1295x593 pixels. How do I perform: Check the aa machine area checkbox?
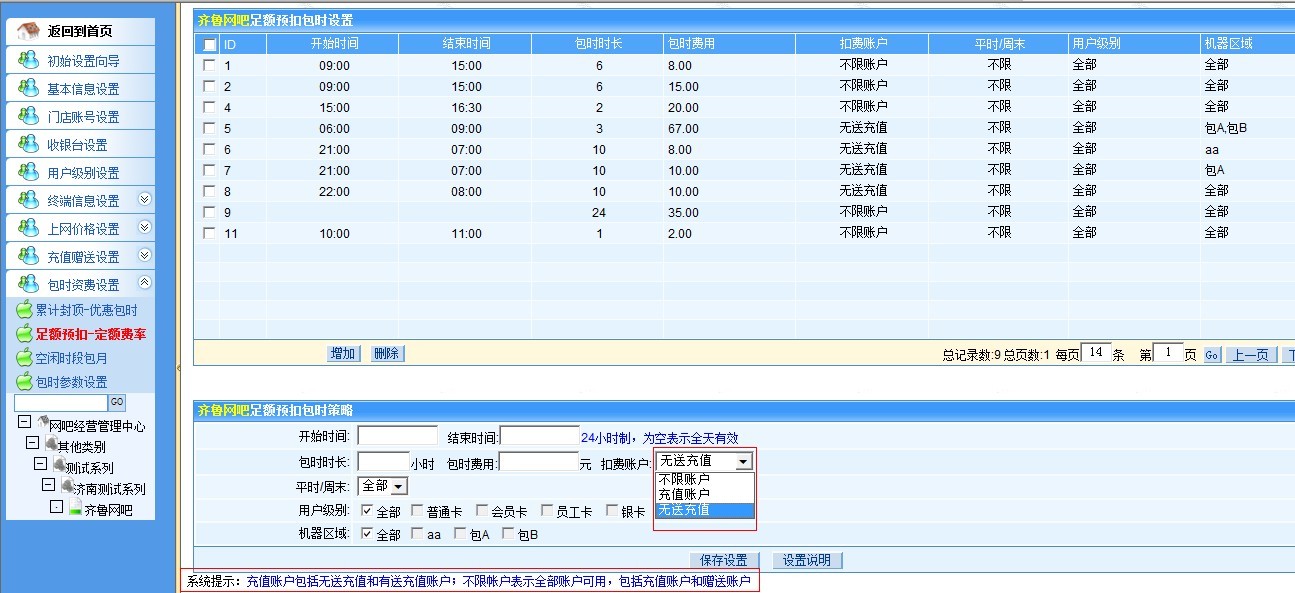pos(416,534)
